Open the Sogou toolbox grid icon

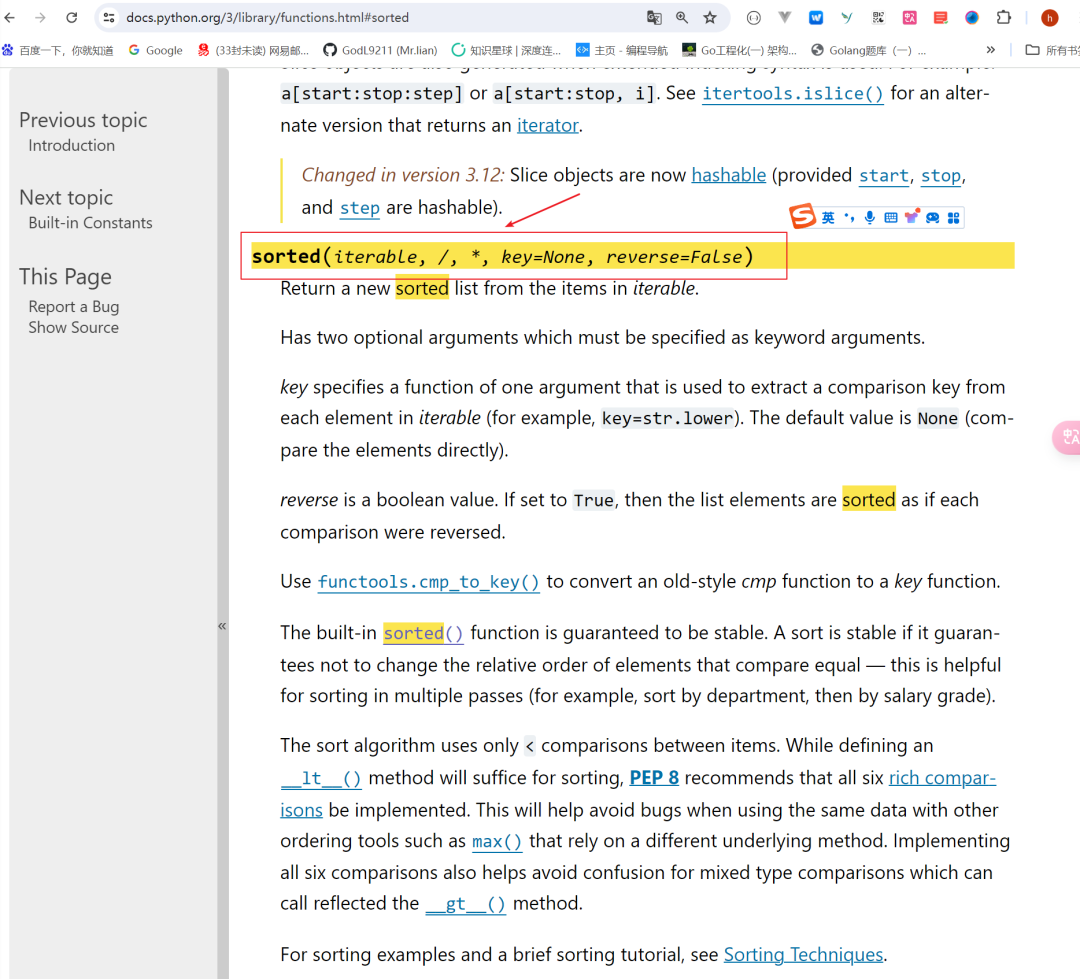(953, 218)
